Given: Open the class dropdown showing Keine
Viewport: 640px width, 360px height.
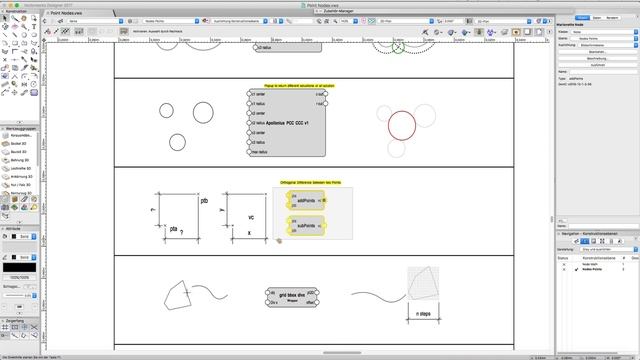Looking at the screenshot, I should 95,21.
